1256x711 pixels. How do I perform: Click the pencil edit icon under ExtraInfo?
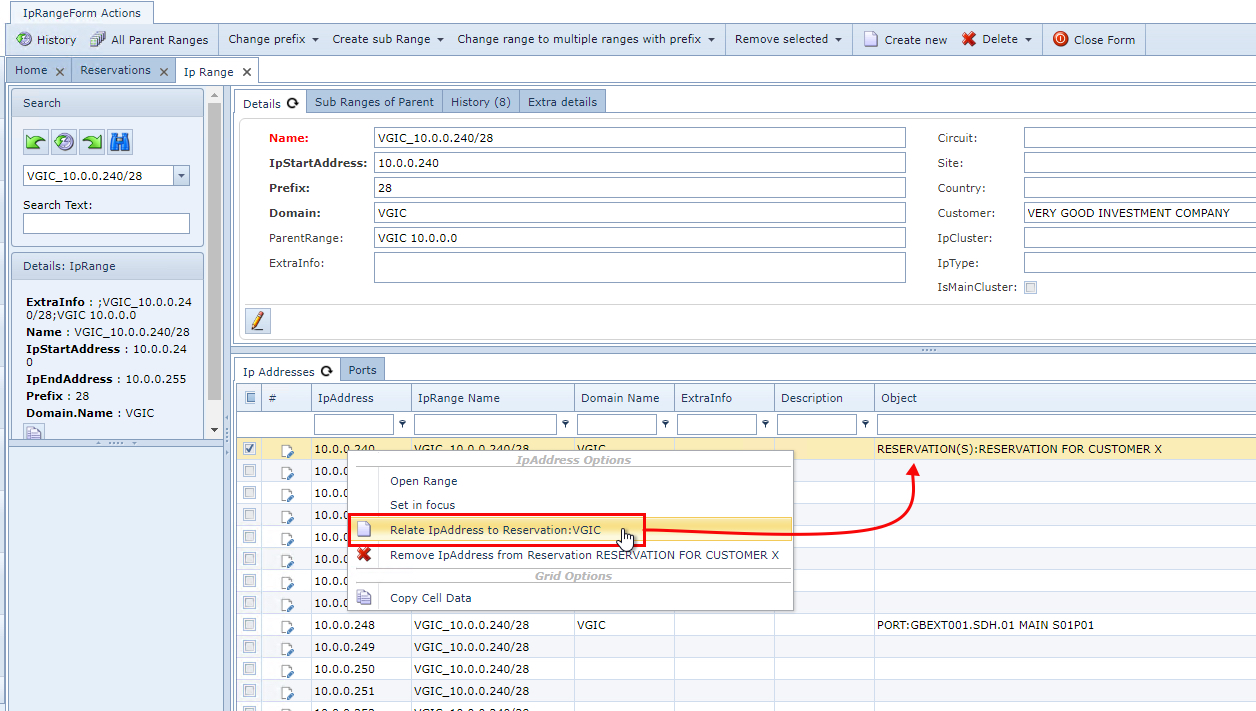point(258,321)
